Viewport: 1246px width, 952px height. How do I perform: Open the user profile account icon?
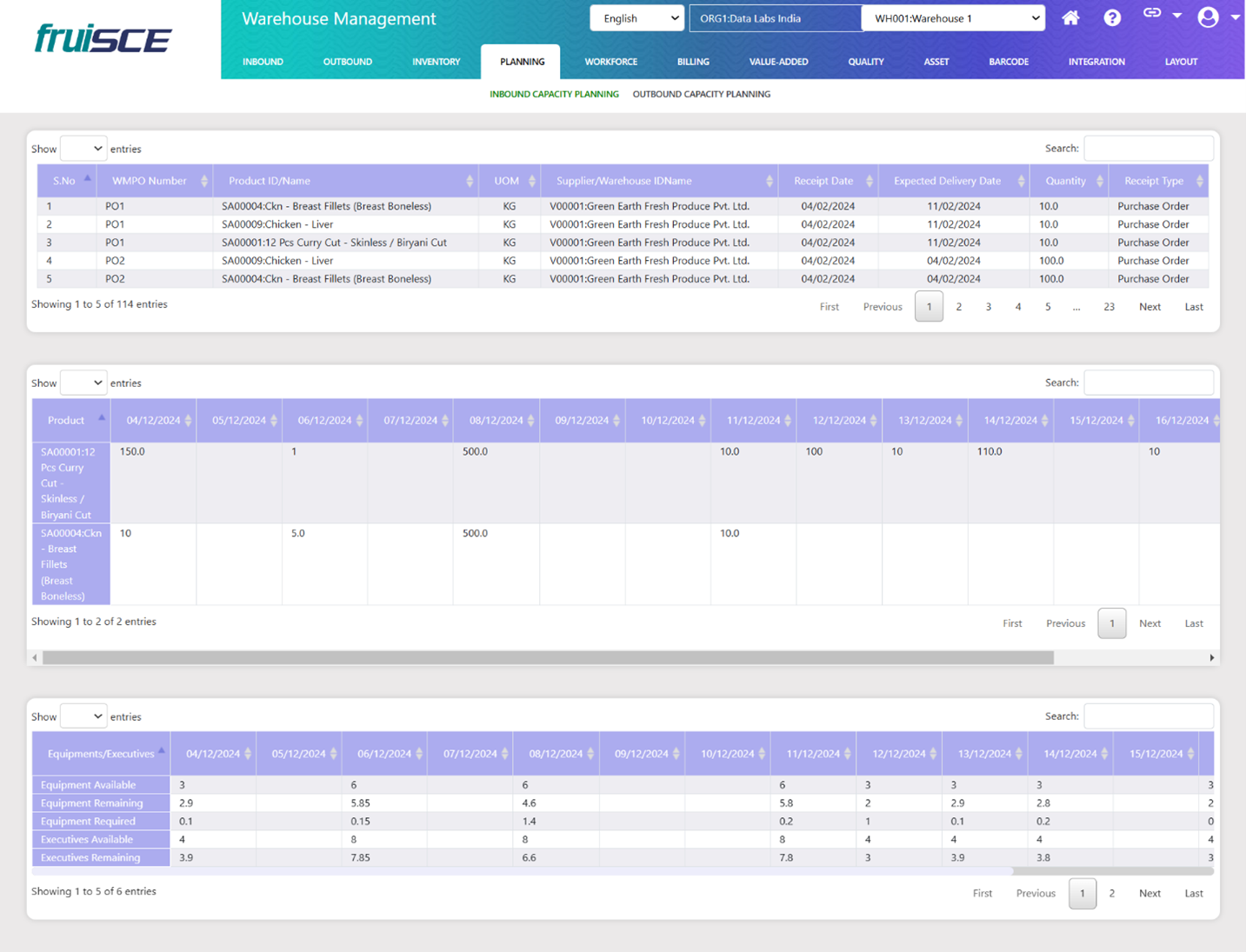tap(1208, 17)
